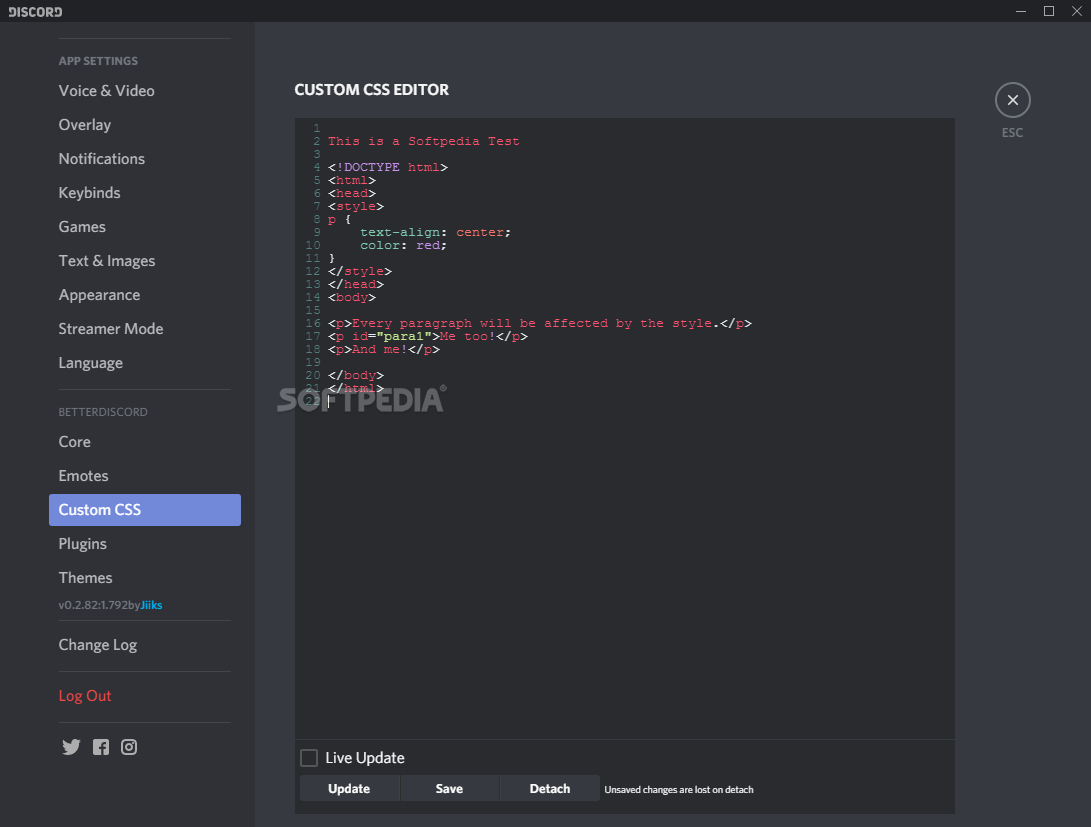Open Text & Images settings
Viewport: 1091px width, 827px height.
point(106,261)
